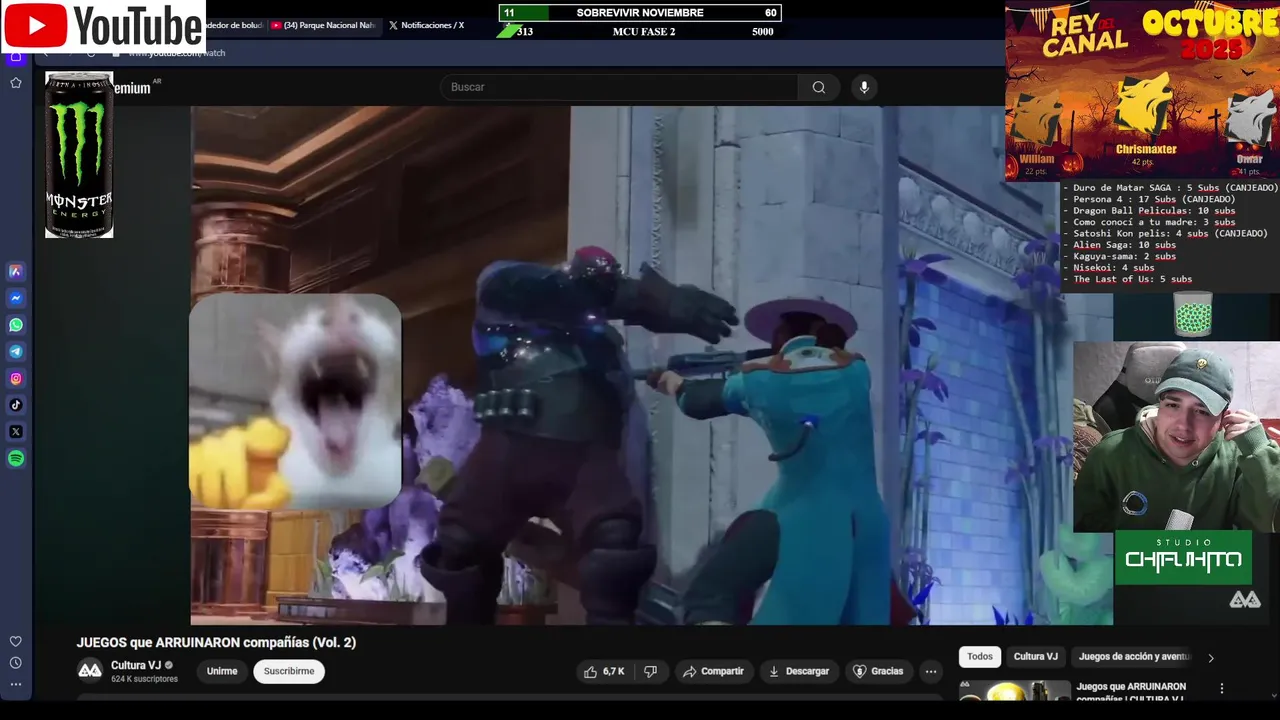Open Aria AI in the browser sidebar

click(x=16, y=271)
